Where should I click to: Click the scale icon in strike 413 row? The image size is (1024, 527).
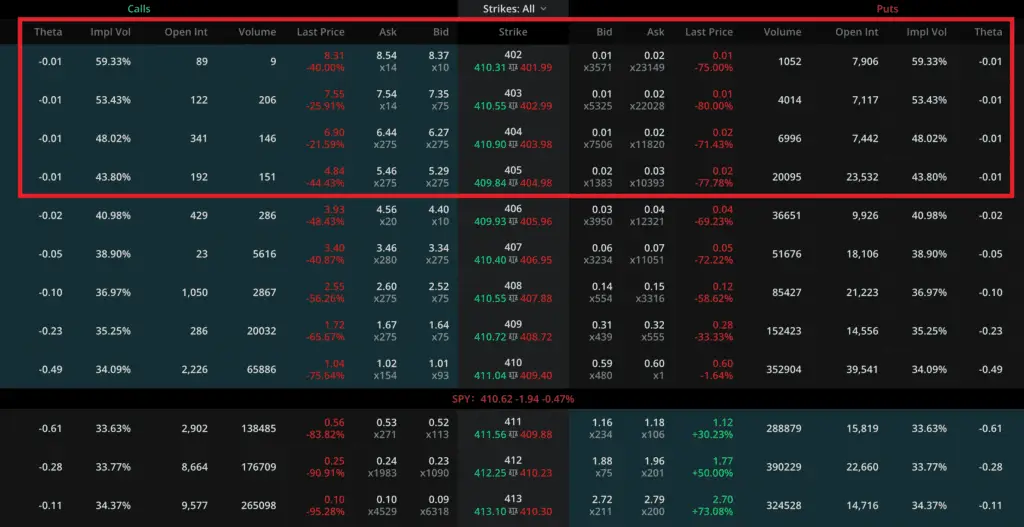pos(513,511)
